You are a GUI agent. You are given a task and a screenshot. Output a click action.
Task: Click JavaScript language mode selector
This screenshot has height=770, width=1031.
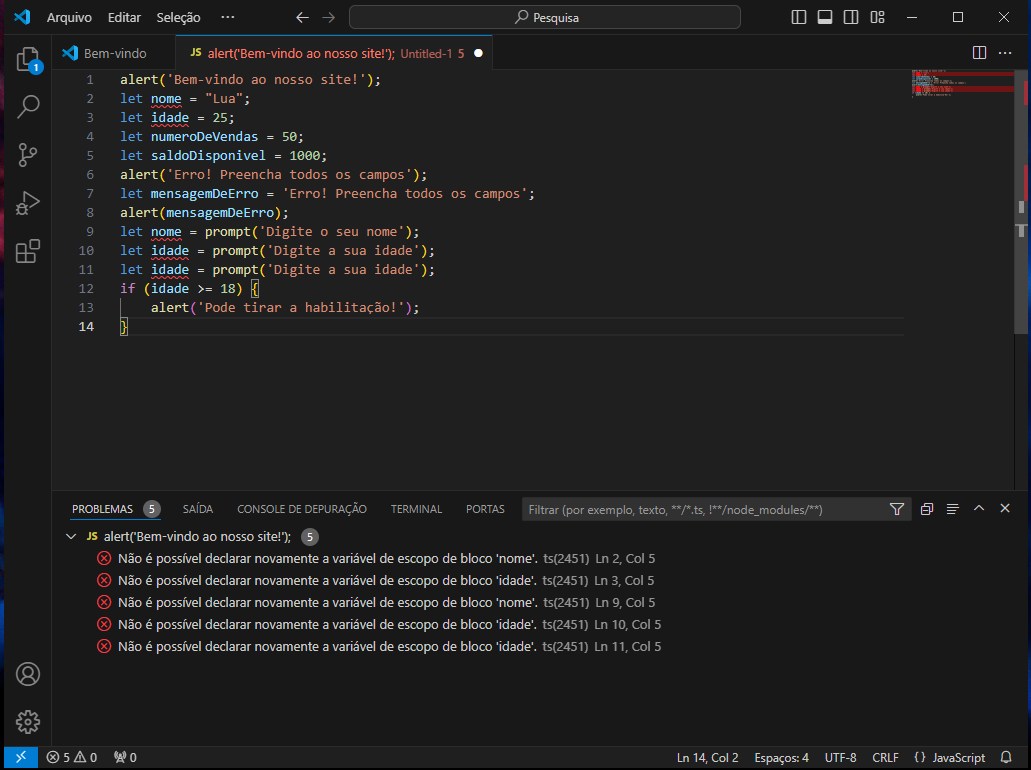tap(949, 758)
